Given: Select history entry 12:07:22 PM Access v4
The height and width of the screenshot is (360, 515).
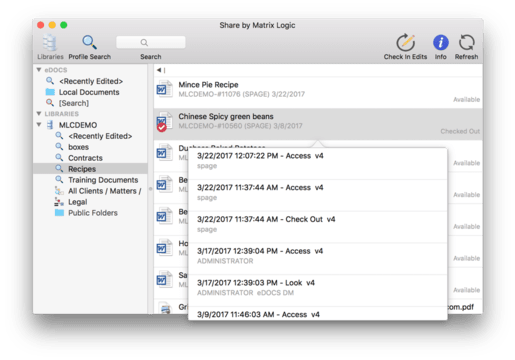Looking at the screenshot, I should 318,163.
